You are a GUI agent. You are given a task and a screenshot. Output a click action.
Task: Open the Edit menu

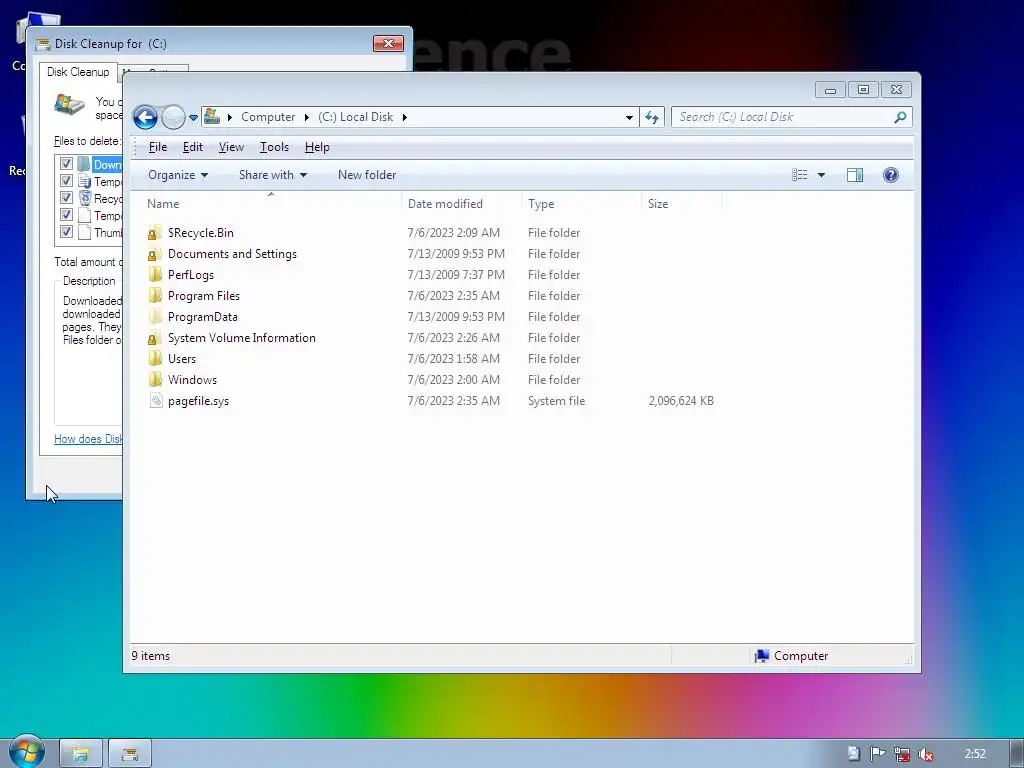(193, 147)
